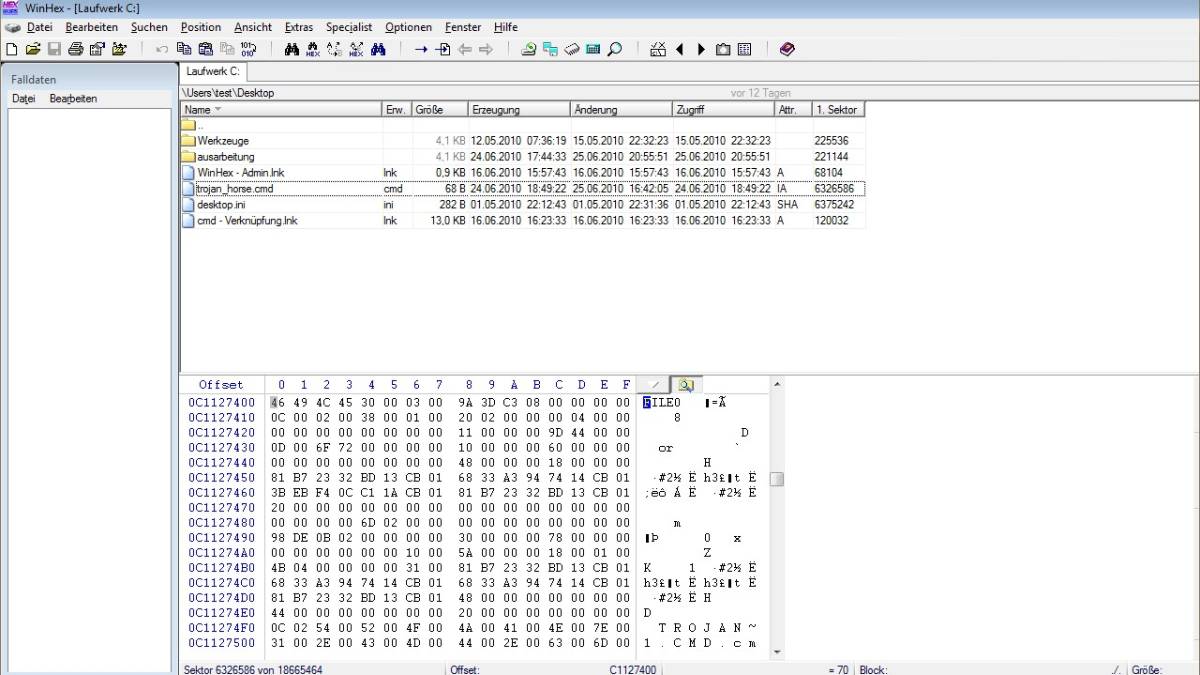Click the table grid icon in toolbar

(x=744, y=48)
